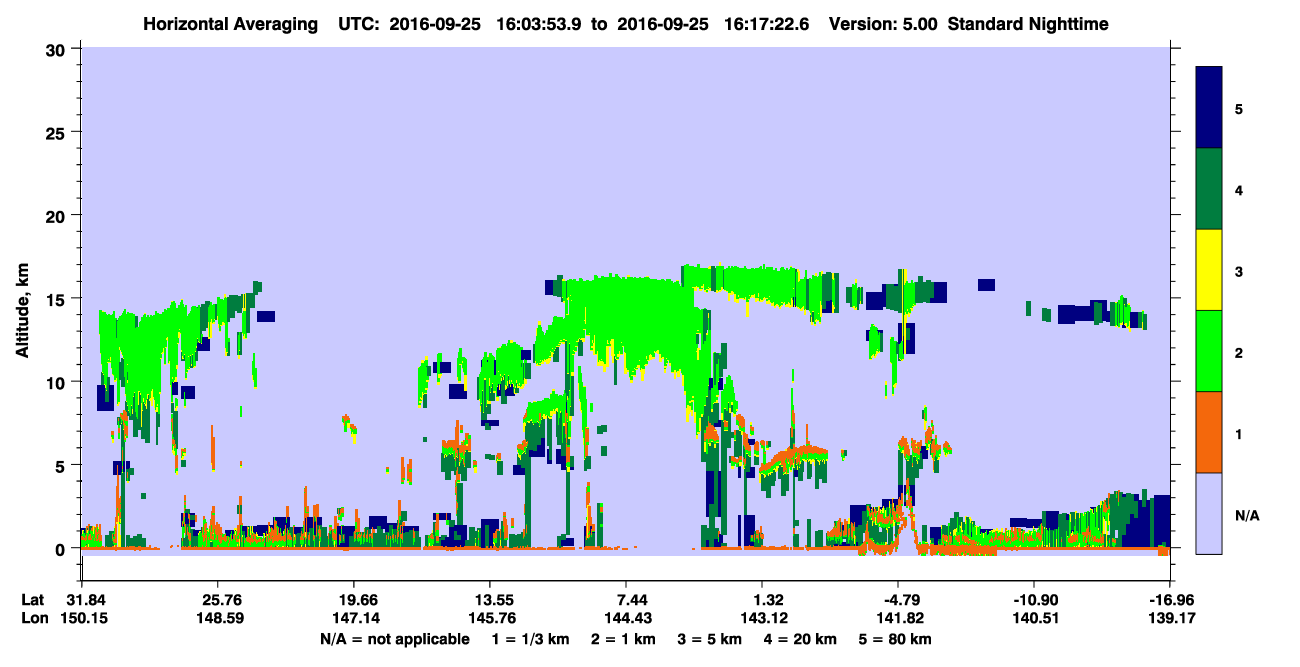
Task: Click the colorbar label '4'
Action: coord(1239,189)
